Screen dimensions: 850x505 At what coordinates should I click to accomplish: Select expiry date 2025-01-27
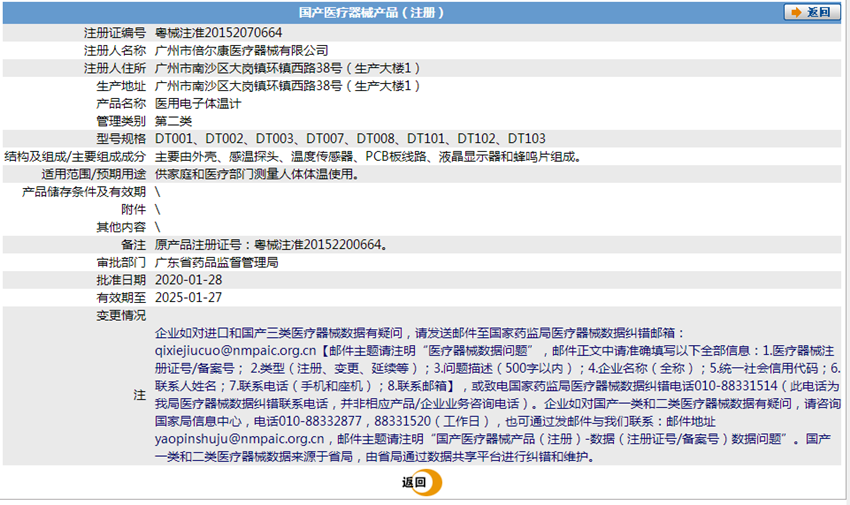point(189,297)
